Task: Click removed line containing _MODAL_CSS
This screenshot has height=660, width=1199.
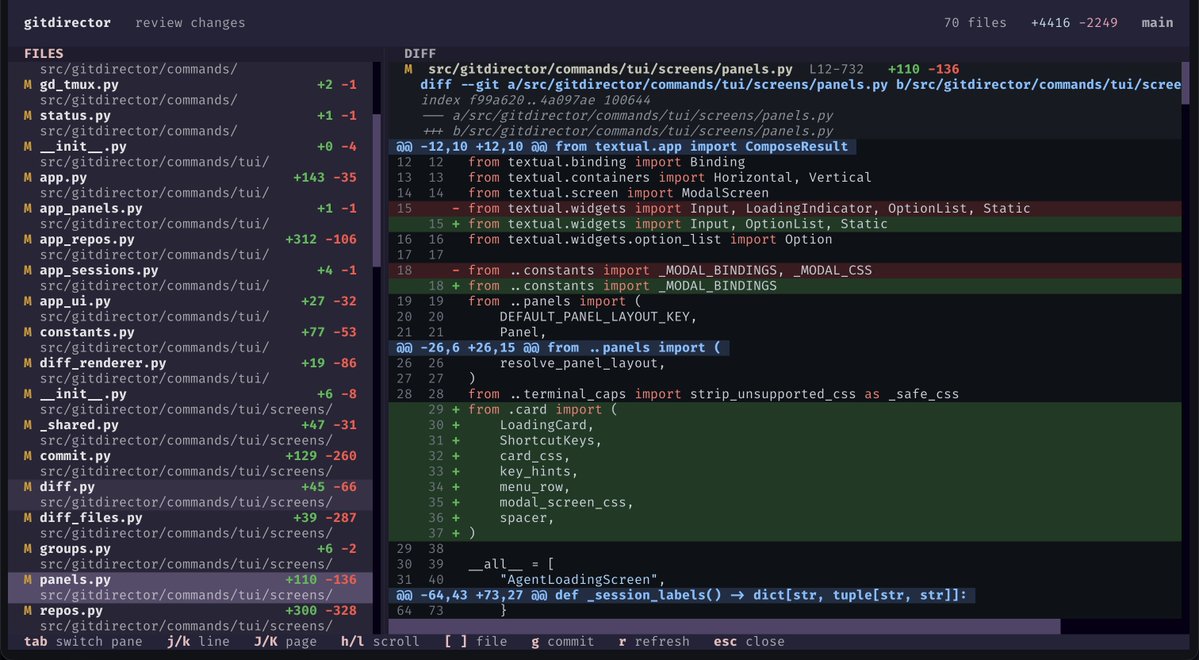Action: coord(785,270)
